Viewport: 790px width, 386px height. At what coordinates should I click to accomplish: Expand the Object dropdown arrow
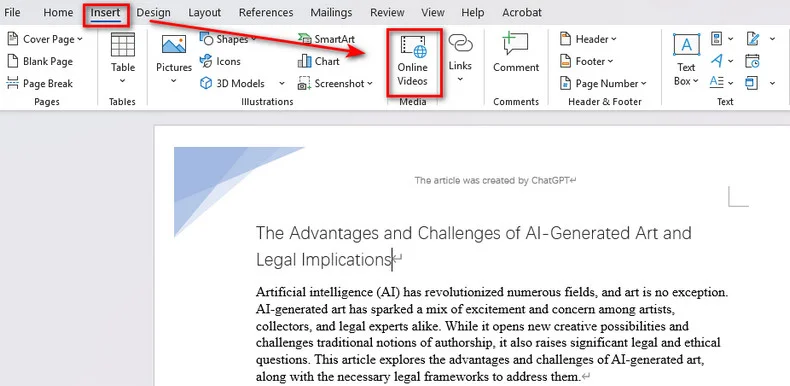coord(772,83)
